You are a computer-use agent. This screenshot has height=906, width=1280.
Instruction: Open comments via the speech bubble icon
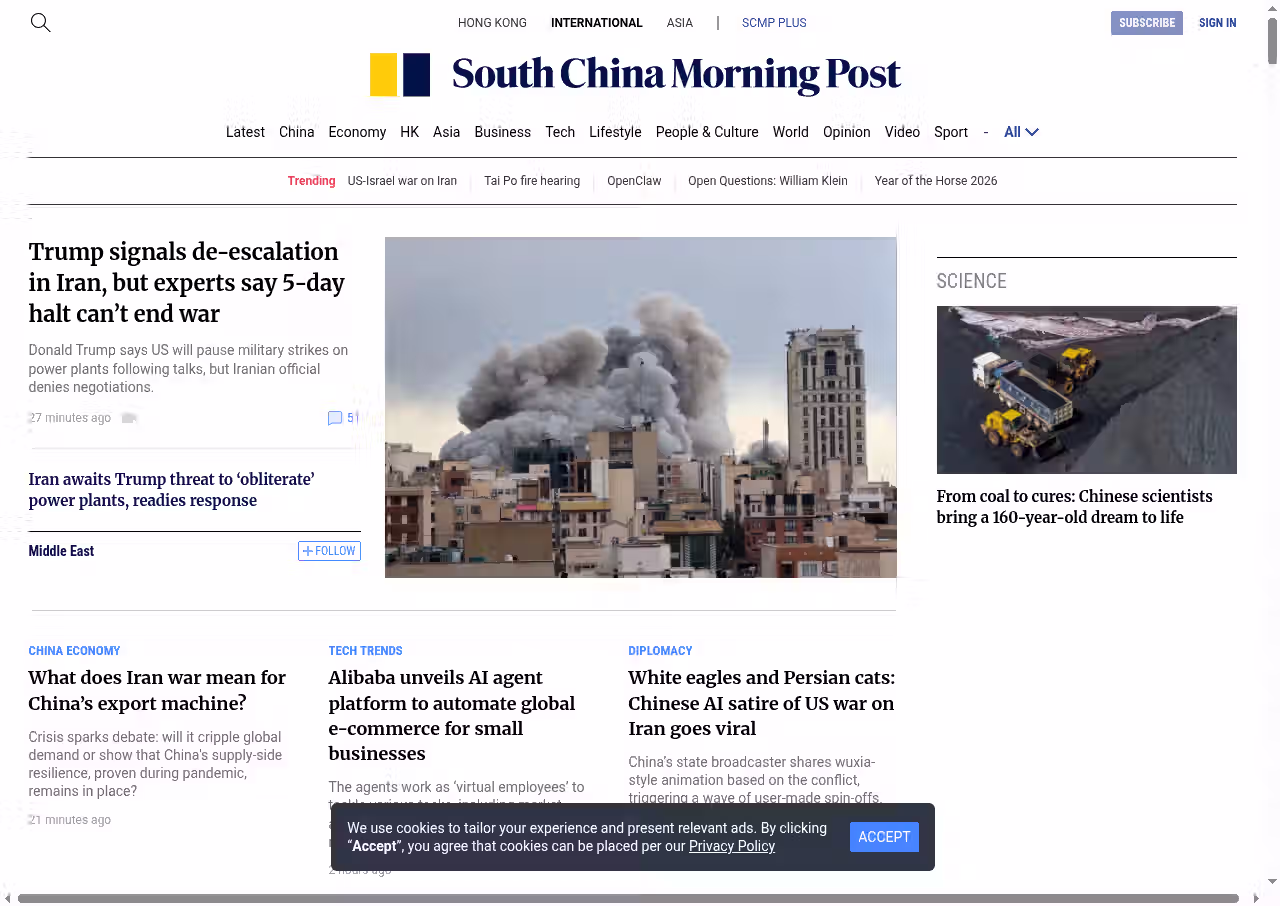tap(335, 418)
